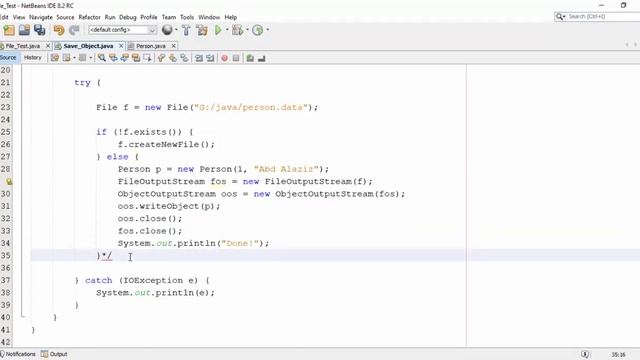This screenshot has width=640, height=360.
Task: Toggle the Source view button
Action: coord(8,58)
